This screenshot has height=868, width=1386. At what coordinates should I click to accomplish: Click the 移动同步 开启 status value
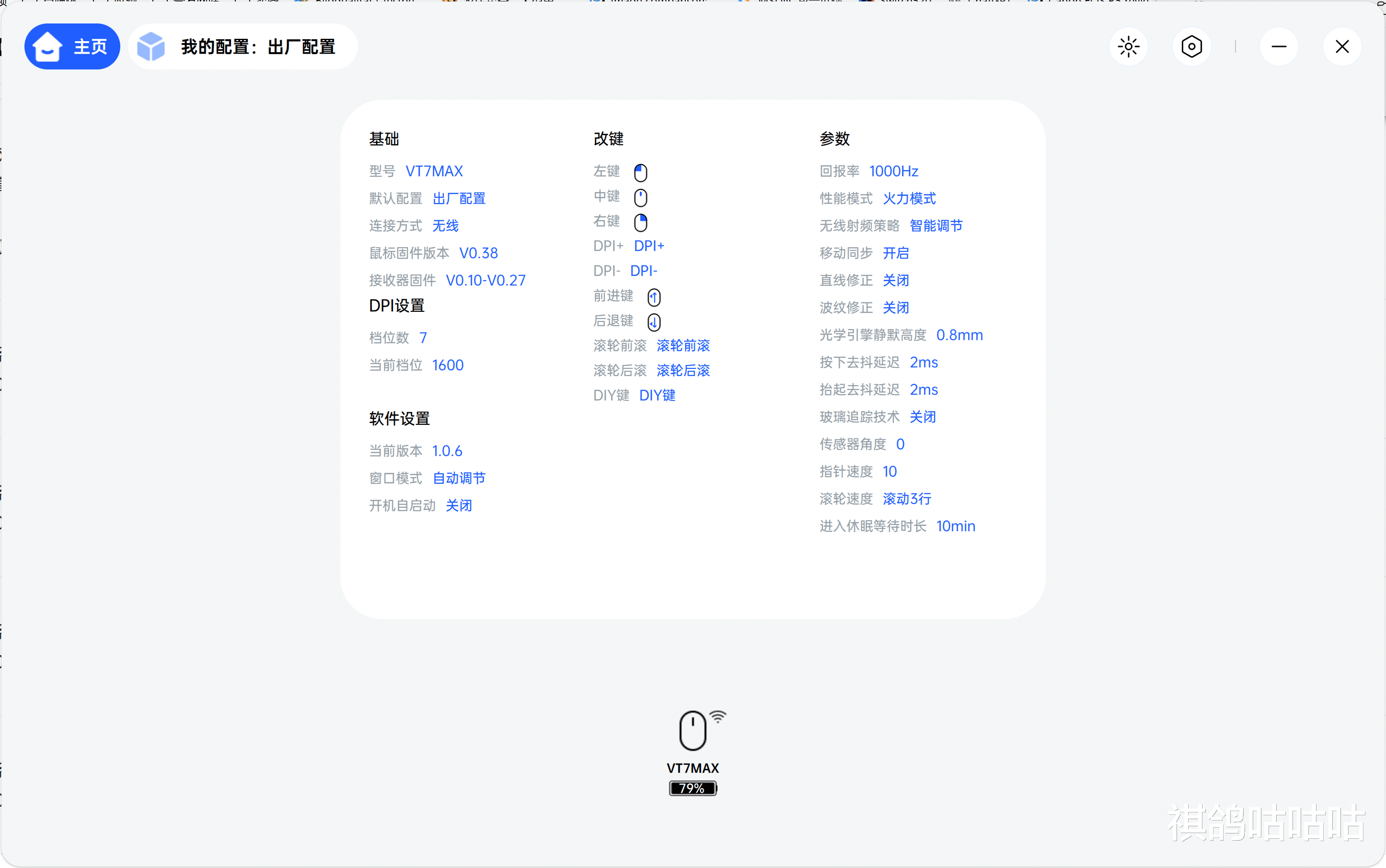pyautogui.click(x=895, y=253)
